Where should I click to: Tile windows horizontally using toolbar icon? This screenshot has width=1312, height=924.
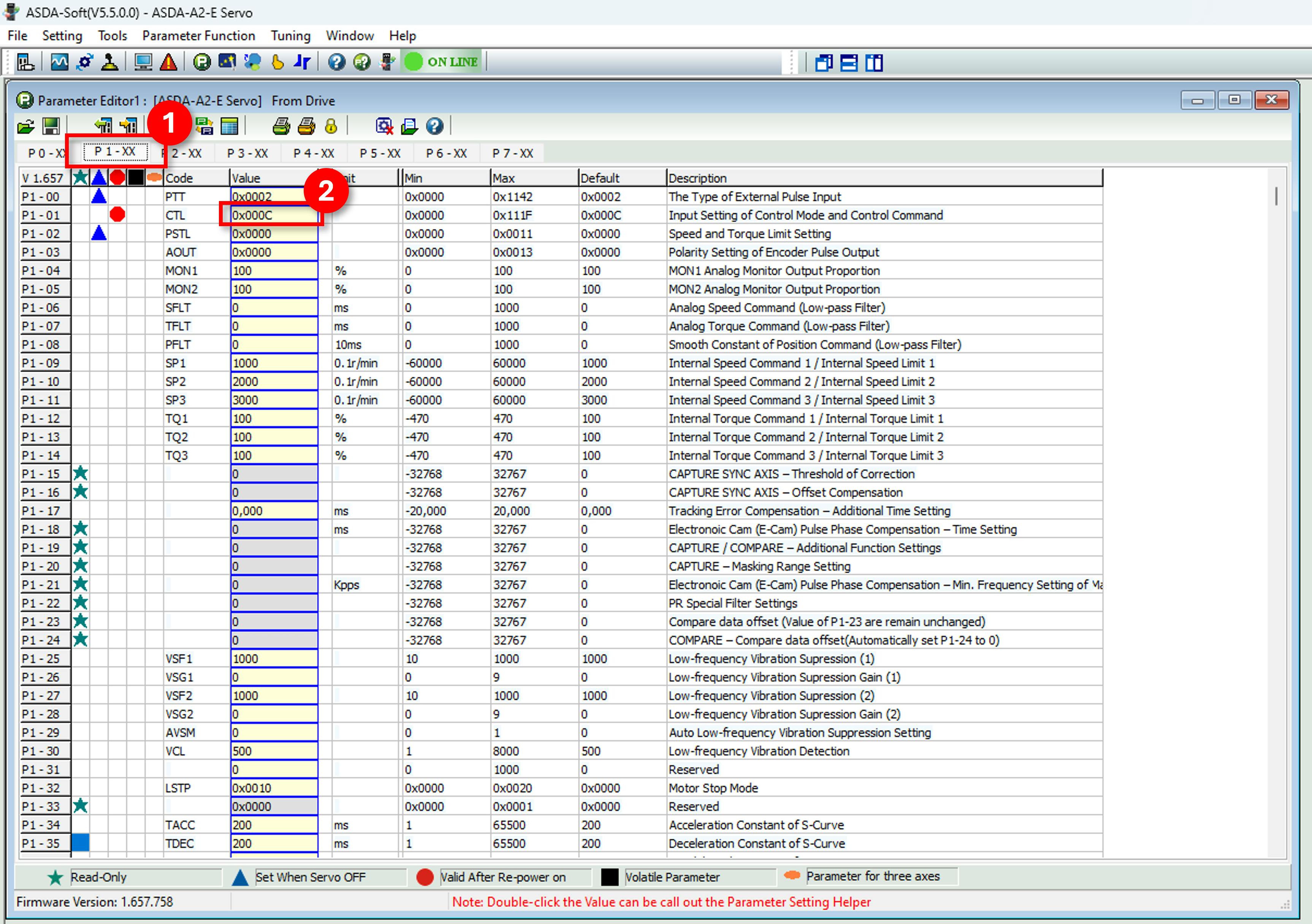pos(849,62)
